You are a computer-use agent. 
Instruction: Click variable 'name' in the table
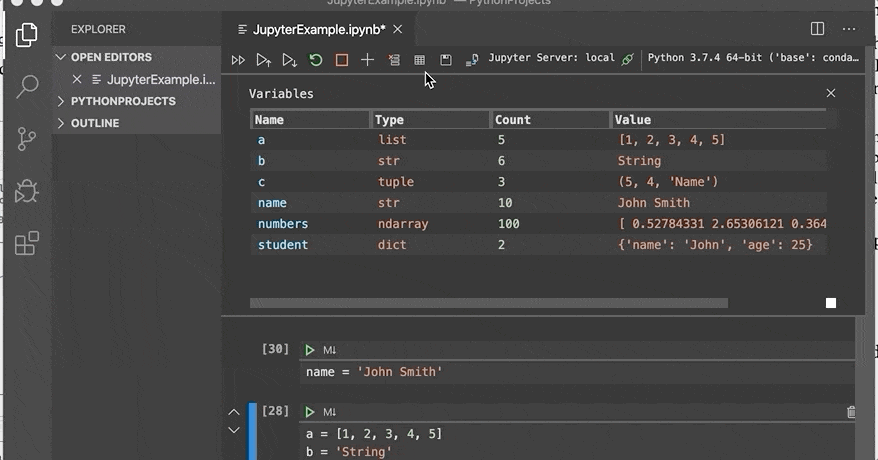tap(272, 203)
